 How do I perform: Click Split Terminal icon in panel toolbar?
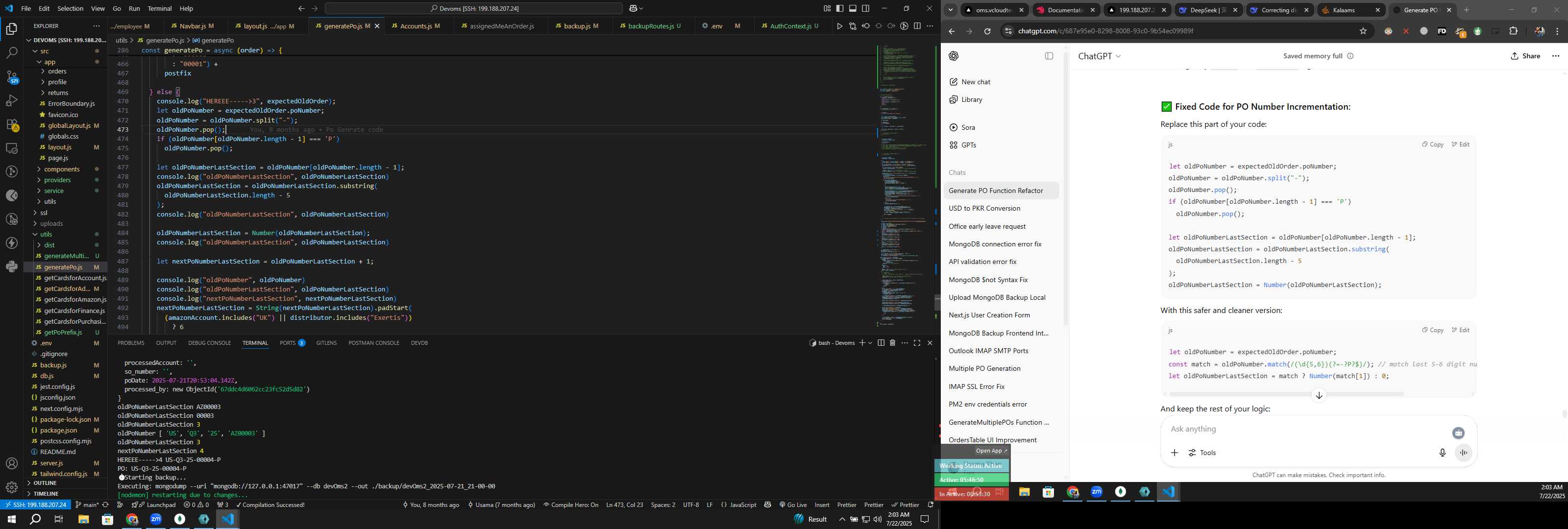(881, 343)
